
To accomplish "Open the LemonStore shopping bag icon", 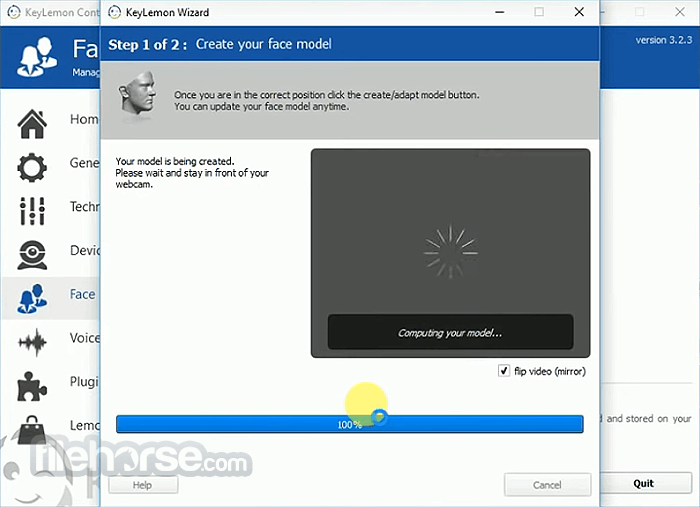I will pyautogui.click(x=32, y=429).
